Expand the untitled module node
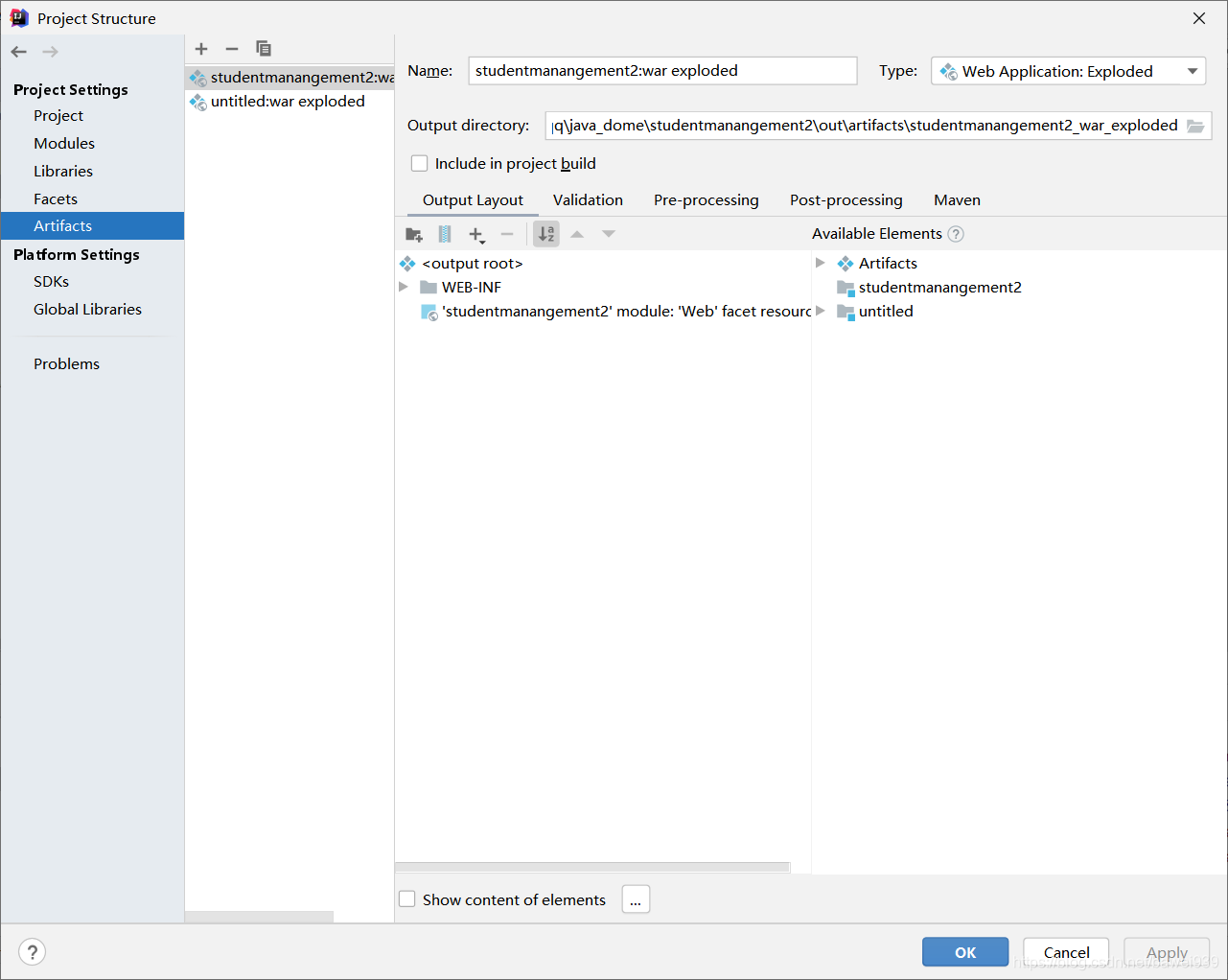The height and width of the screenshot is (980, 1228). click(x=821, y=311)
